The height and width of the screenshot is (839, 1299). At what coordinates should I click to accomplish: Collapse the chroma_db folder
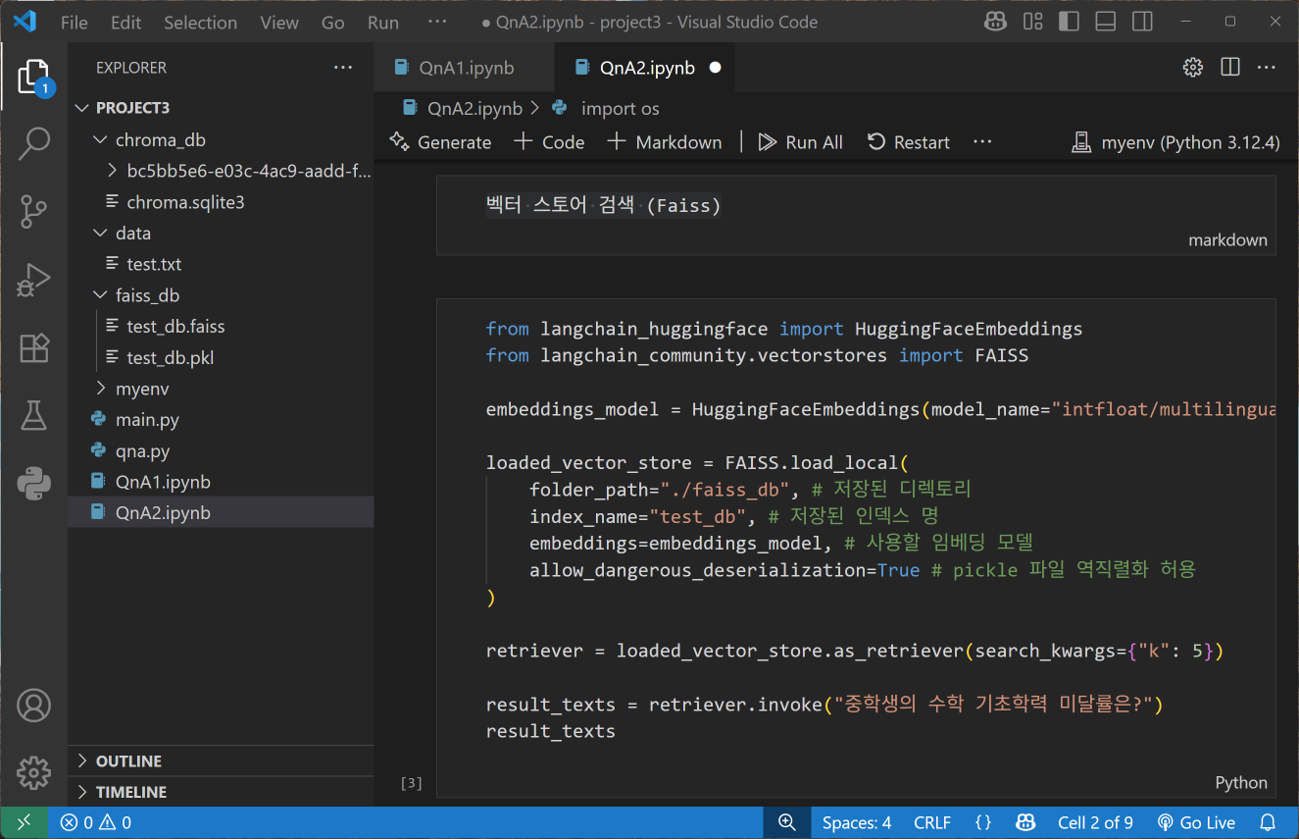(221, 140)
